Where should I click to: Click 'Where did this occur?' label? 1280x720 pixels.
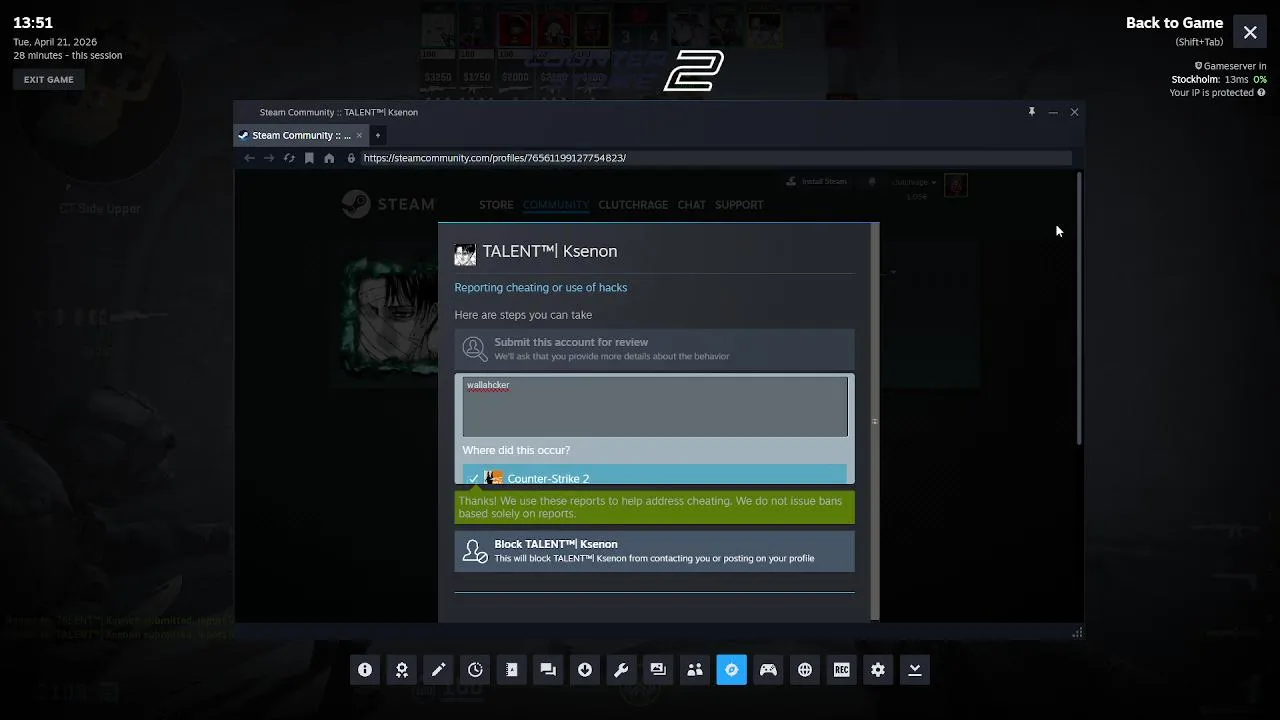(516, 450)
